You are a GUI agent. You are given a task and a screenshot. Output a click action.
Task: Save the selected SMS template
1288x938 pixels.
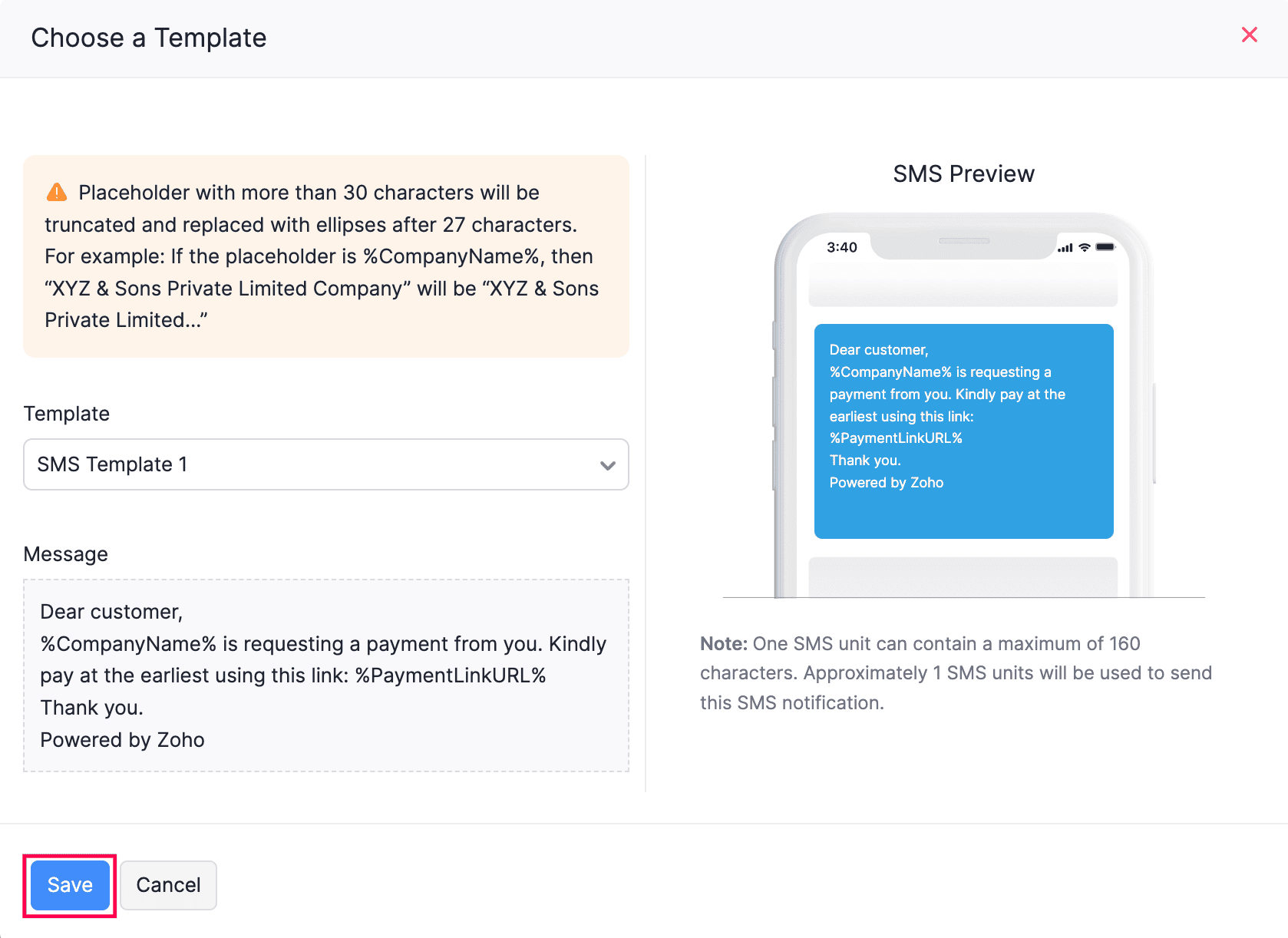pos(70,885)
